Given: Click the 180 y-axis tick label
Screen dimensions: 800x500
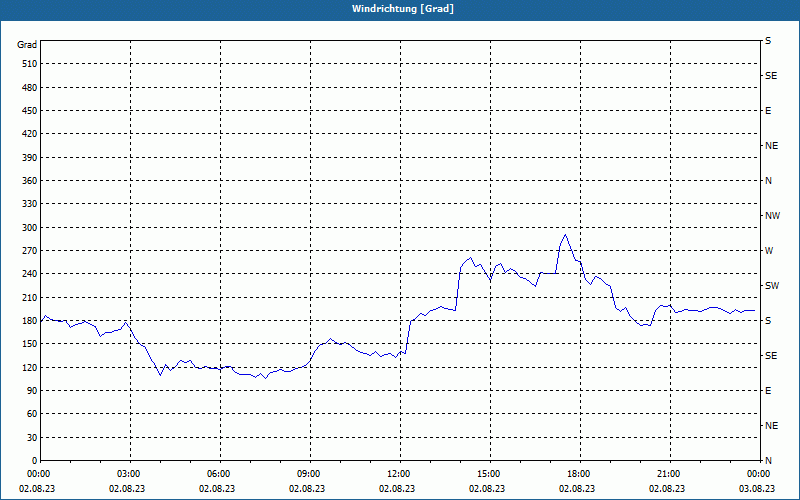Looking at the screenshot, I should point(30,321).
